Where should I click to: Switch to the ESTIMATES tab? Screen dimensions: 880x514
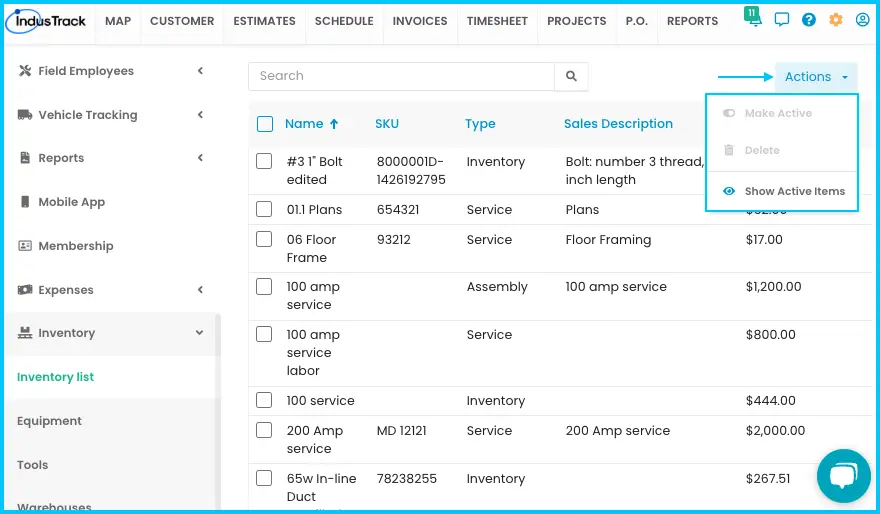click(x=264, y=21)
